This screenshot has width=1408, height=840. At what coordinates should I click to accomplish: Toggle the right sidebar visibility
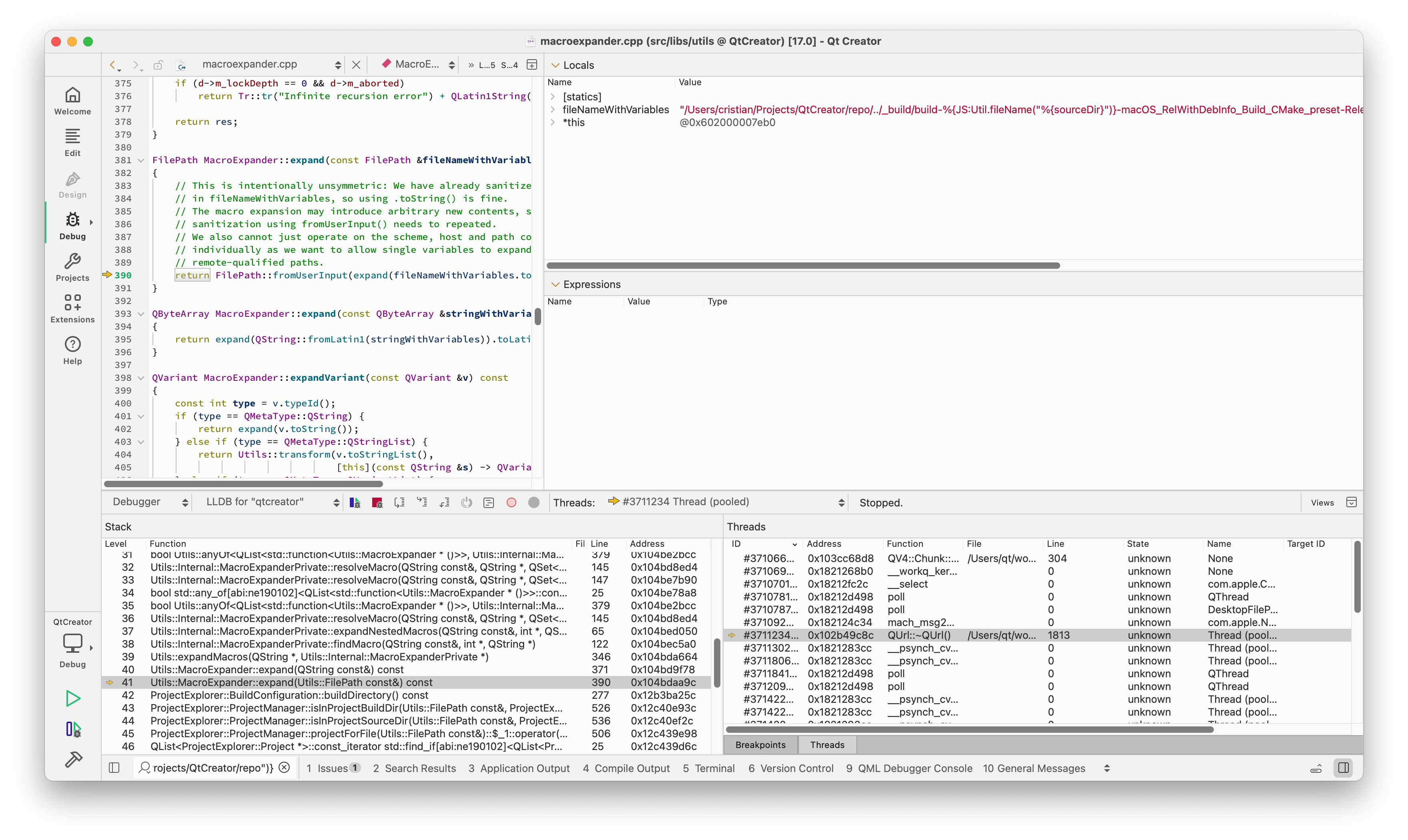click(x=1344, y=768)
